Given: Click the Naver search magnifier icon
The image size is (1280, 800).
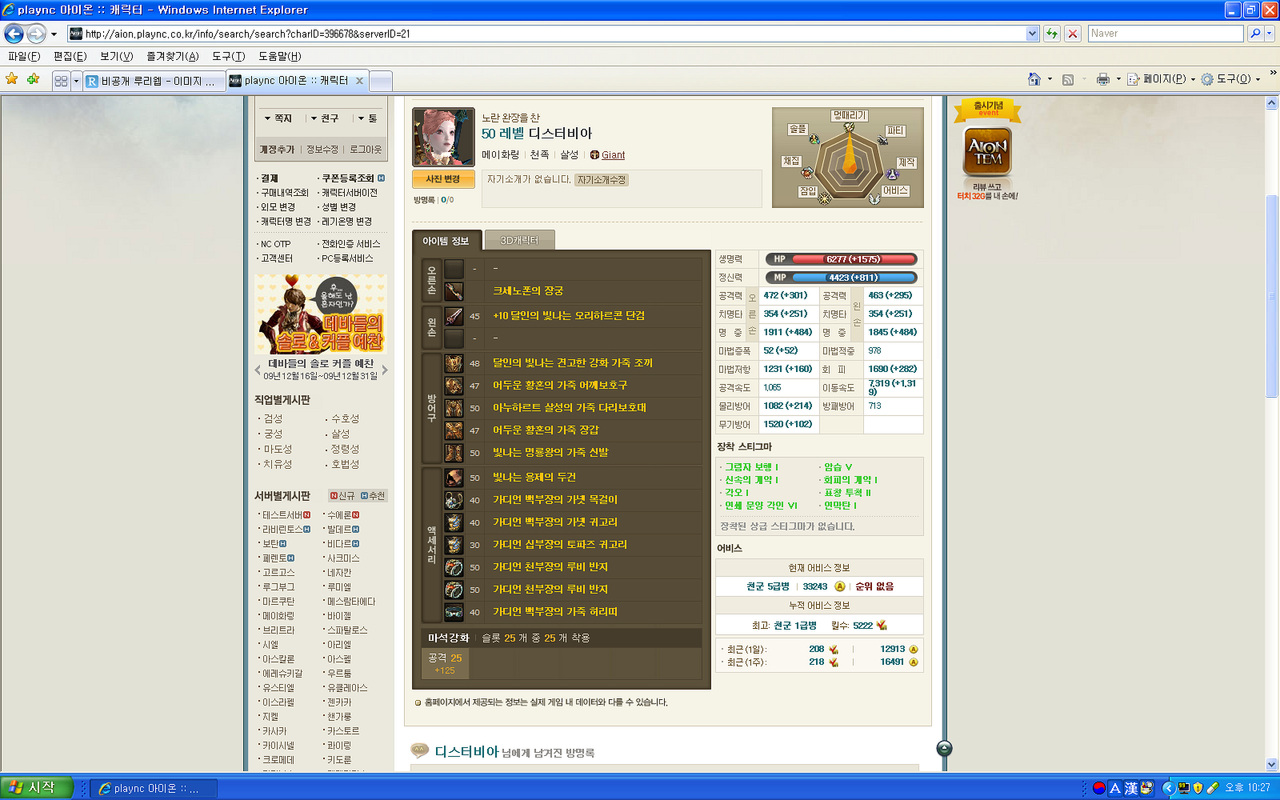Looking at the screenshot, I should (1256, 33).
